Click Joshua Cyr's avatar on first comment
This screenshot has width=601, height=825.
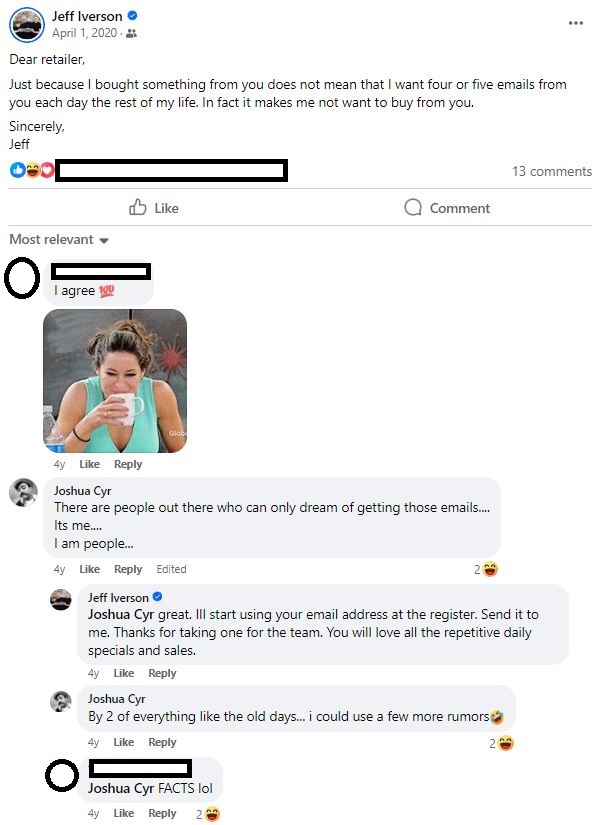[23, 492]
